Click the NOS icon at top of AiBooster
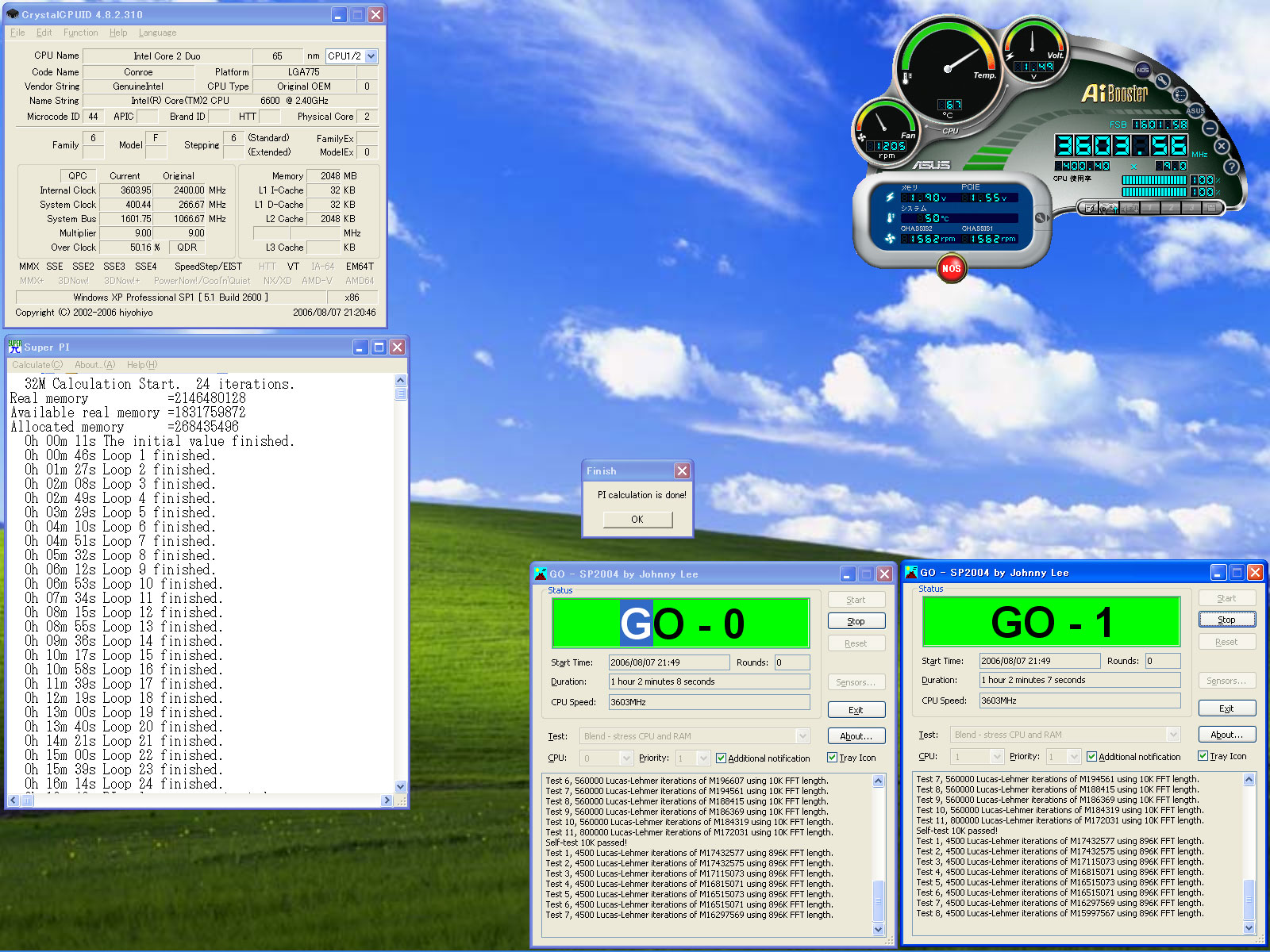The image size is (1270, 952). click(1143, 70)
